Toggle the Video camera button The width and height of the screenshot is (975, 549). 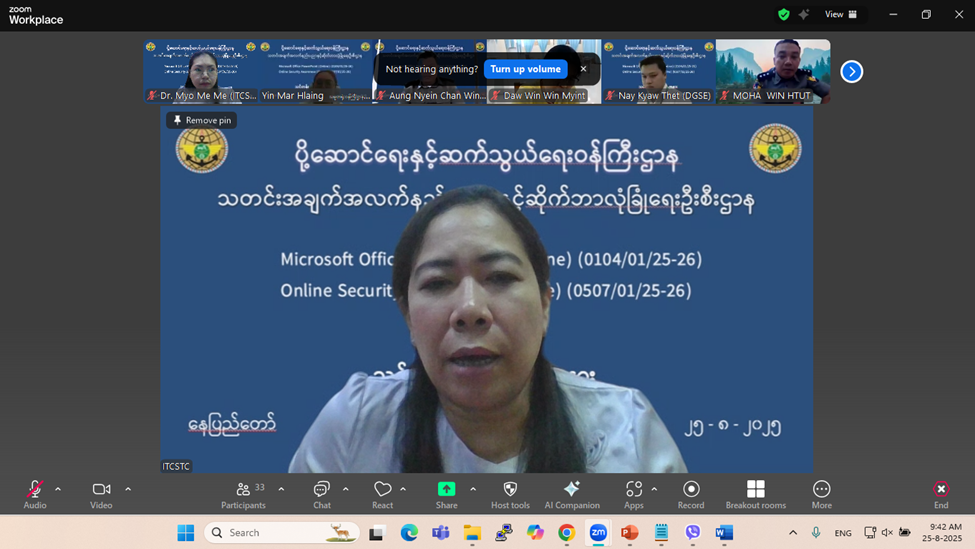[101, 489]
